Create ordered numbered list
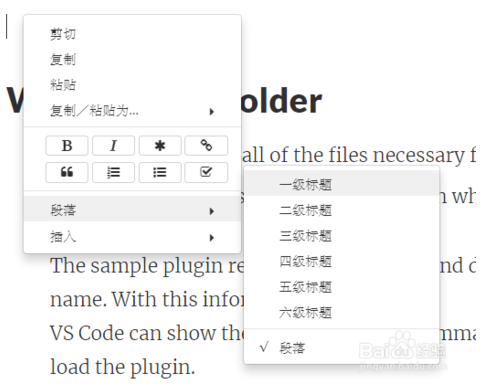Image resolution: width=489 pixels, height=388 pixels. (x=113, y=172)
